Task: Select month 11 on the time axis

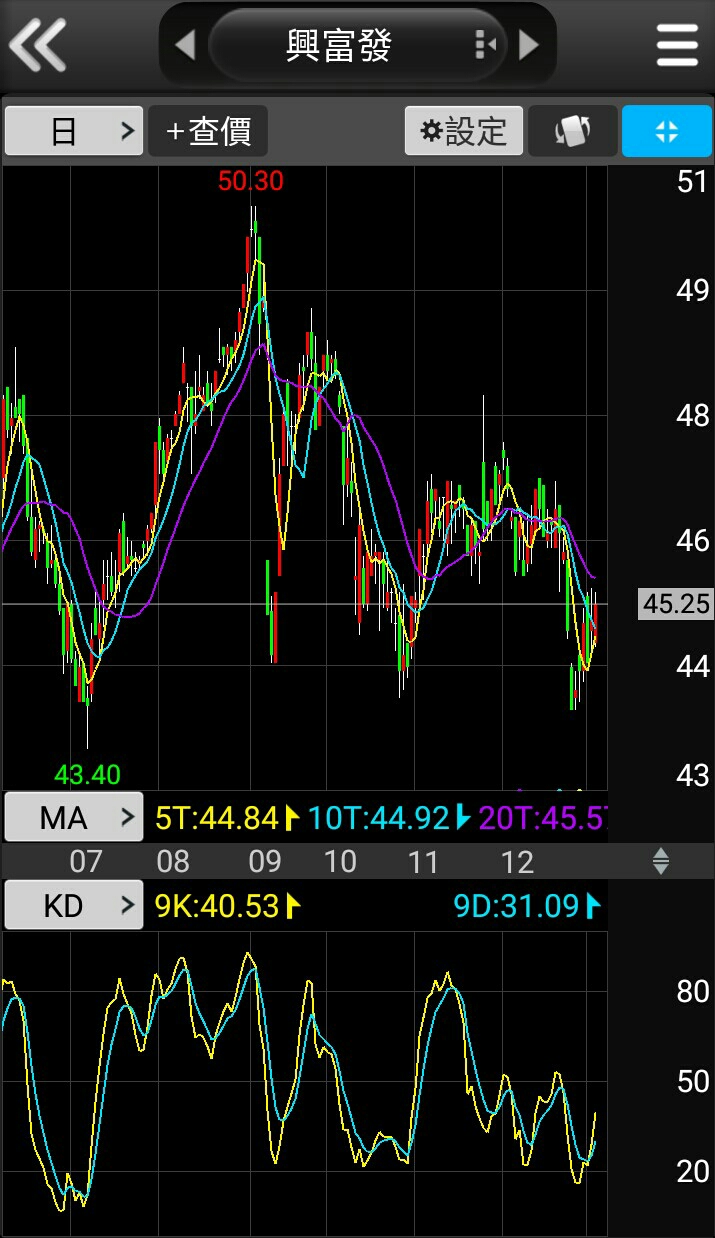Action: [x=424, y=861]
